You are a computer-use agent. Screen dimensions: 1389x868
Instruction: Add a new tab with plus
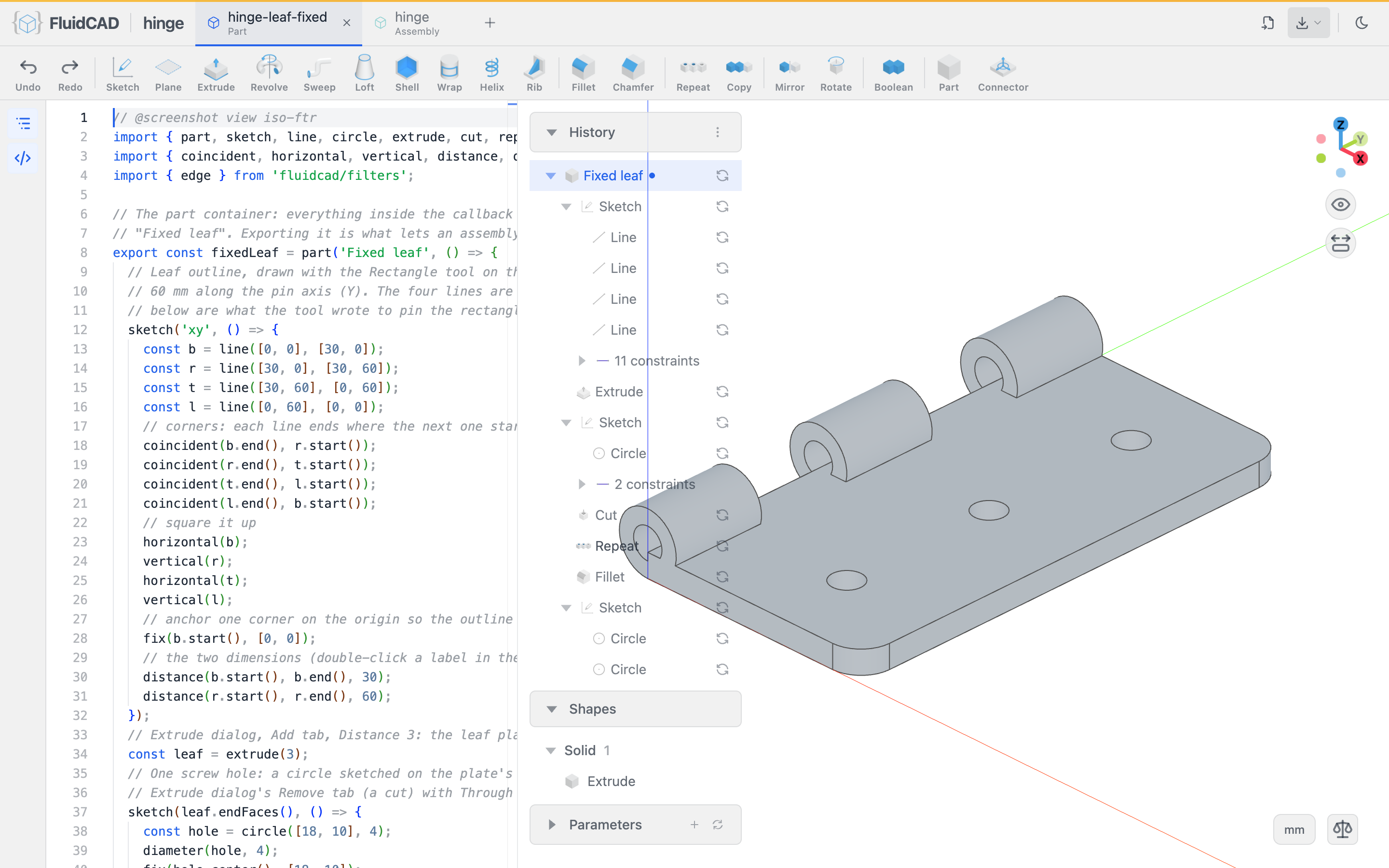(490, 23)
